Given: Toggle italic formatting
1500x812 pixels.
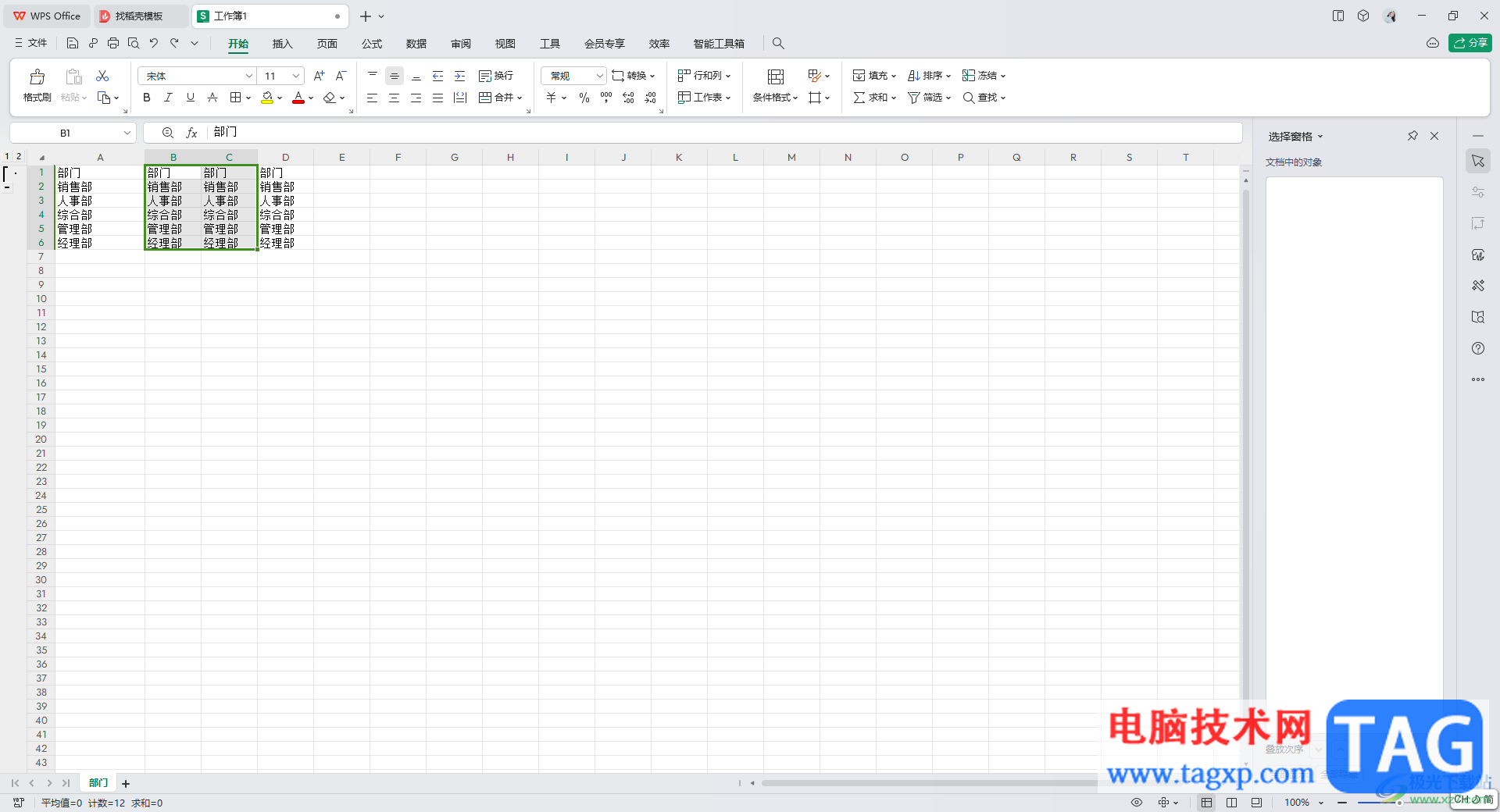Looking at the screenshot, I should tap(168, 98).
